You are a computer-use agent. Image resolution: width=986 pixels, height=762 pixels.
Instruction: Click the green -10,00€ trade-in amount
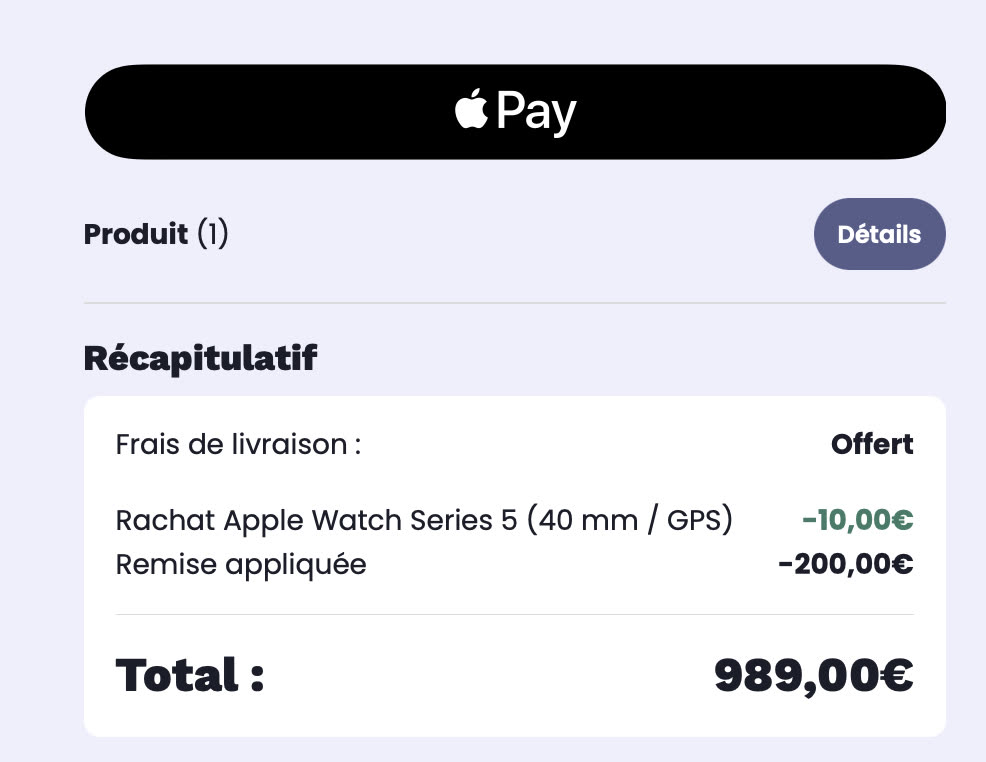857,521
